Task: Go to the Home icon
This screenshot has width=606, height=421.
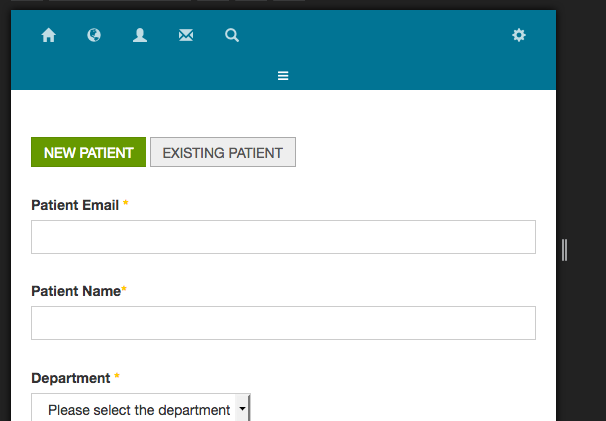Action: (x=49, y=35)
